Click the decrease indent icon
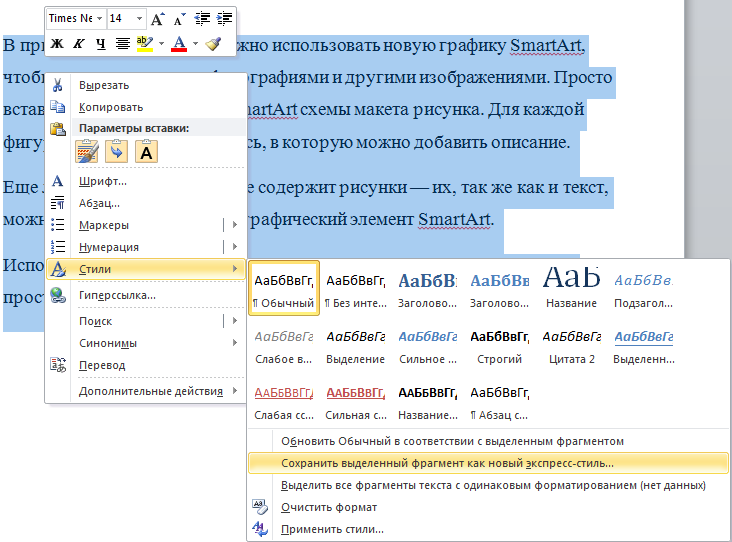The image size is (732, 542). click(x=201, y=18)
